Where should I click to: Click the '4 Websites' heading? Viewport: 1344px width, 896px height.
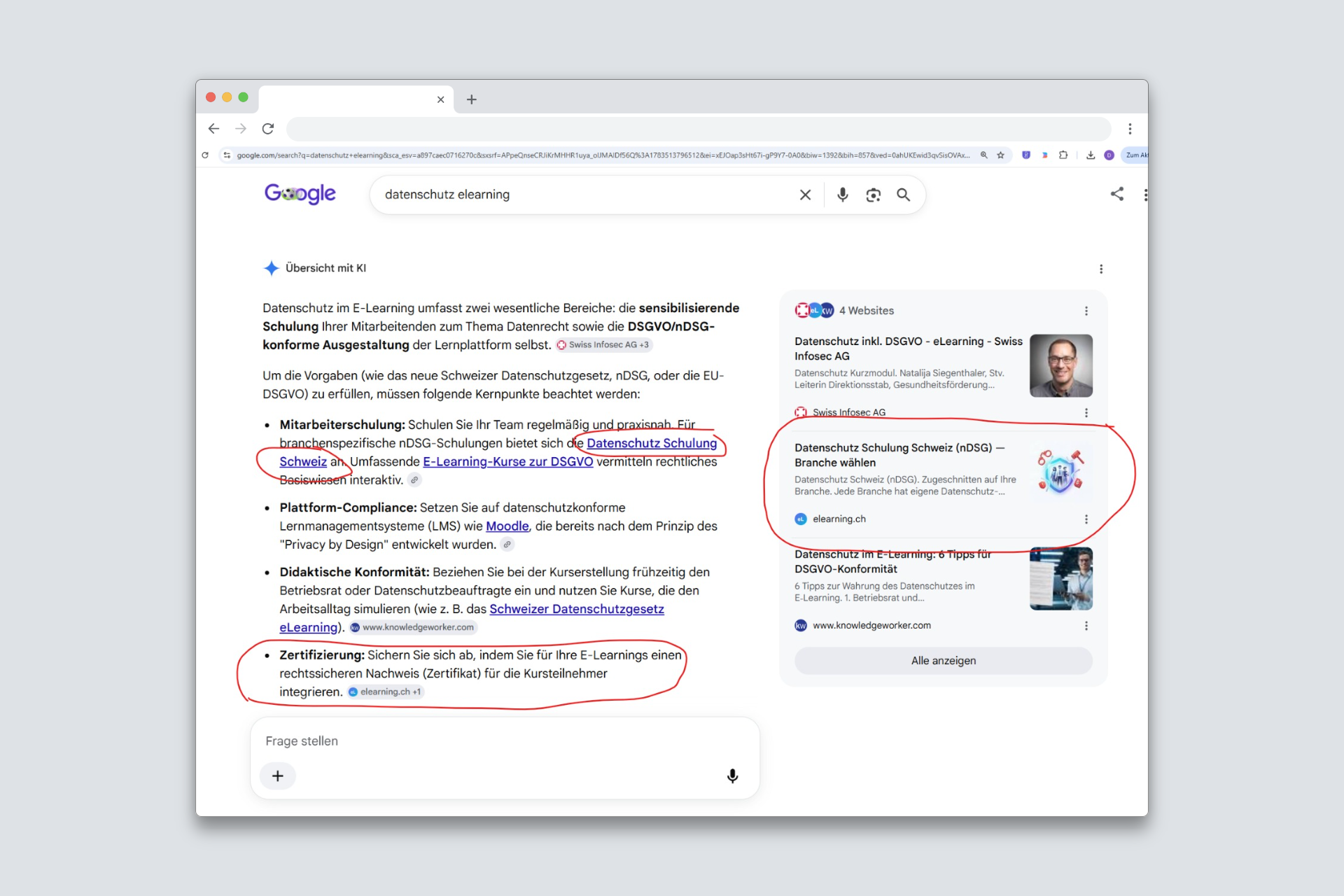click(867, 311)
